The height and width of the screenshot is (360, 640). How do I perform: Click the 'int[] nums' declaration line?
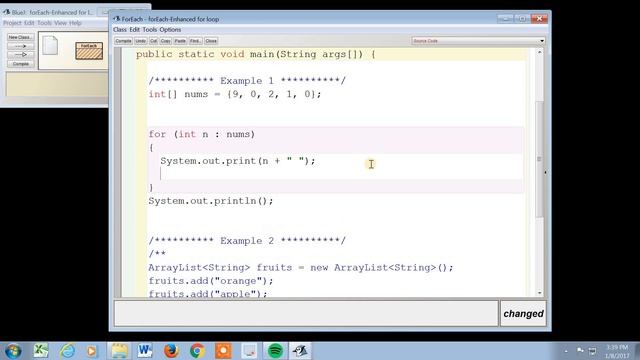[235, 94]
